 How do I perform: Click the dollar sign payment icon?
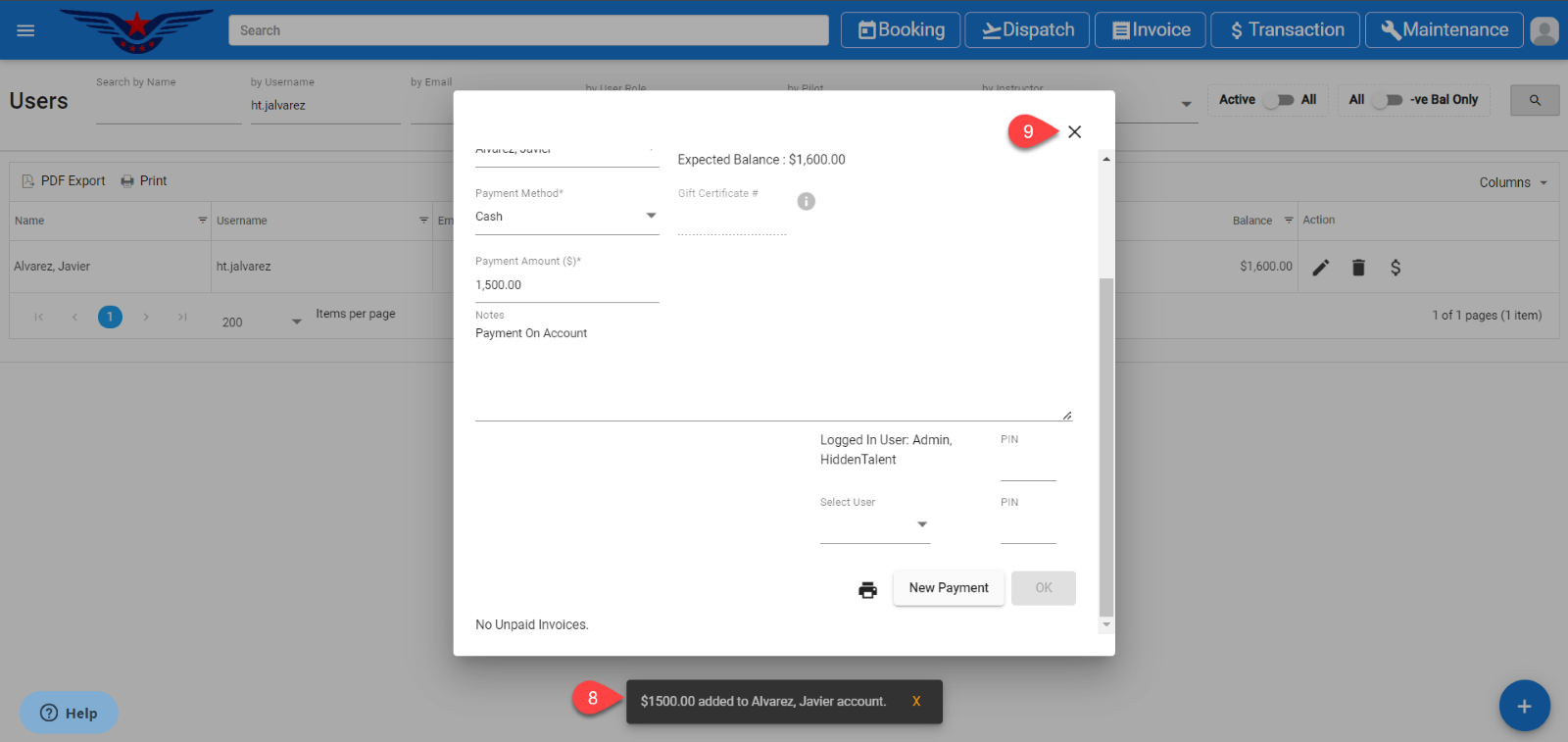pyautogui.click(x=1396, y=268)
